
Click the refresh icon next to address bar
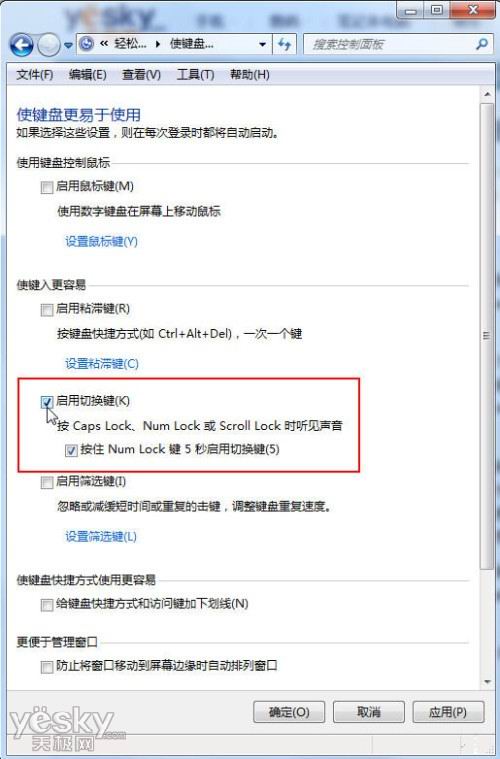[285, 45]
